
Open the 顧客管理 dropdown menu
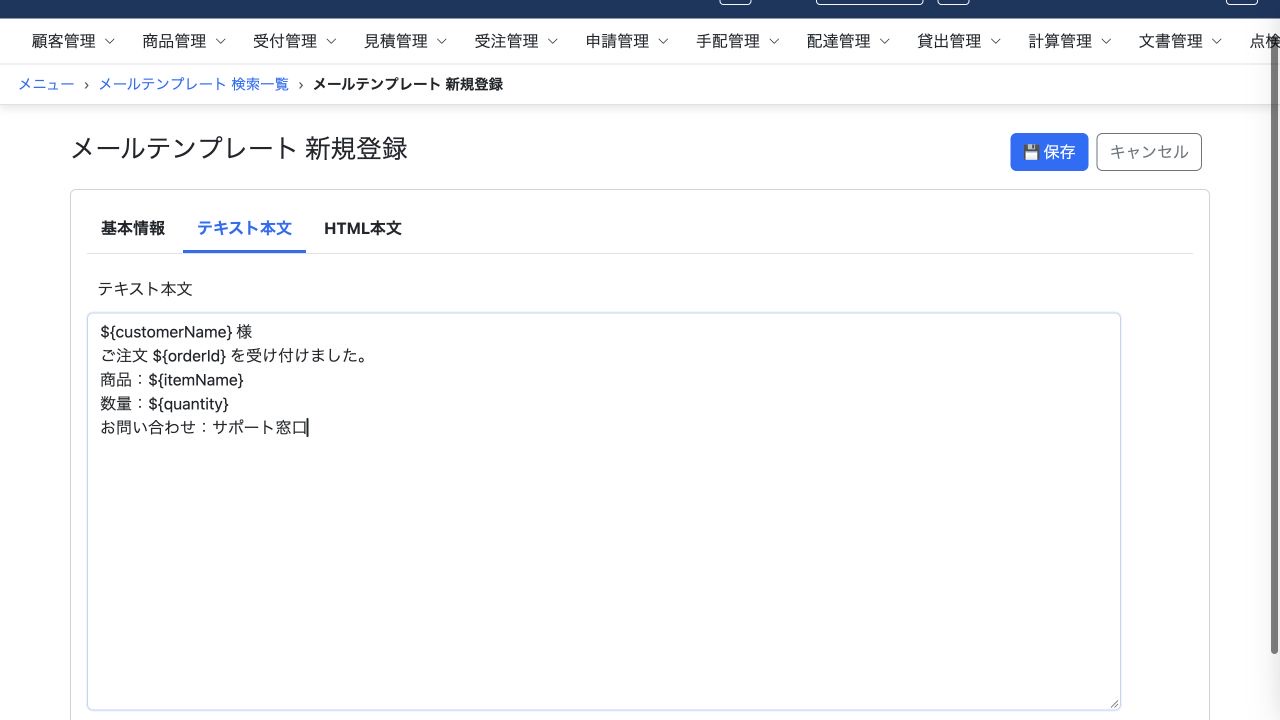coord(73,41)
